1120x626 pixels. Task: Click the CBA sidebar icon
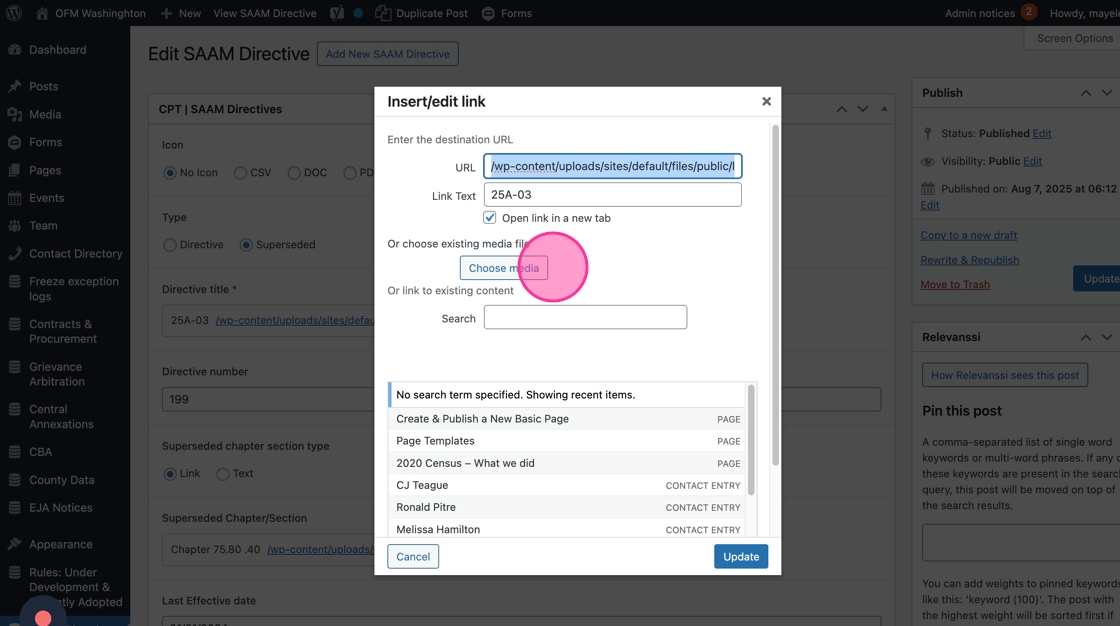pos(14,452)
